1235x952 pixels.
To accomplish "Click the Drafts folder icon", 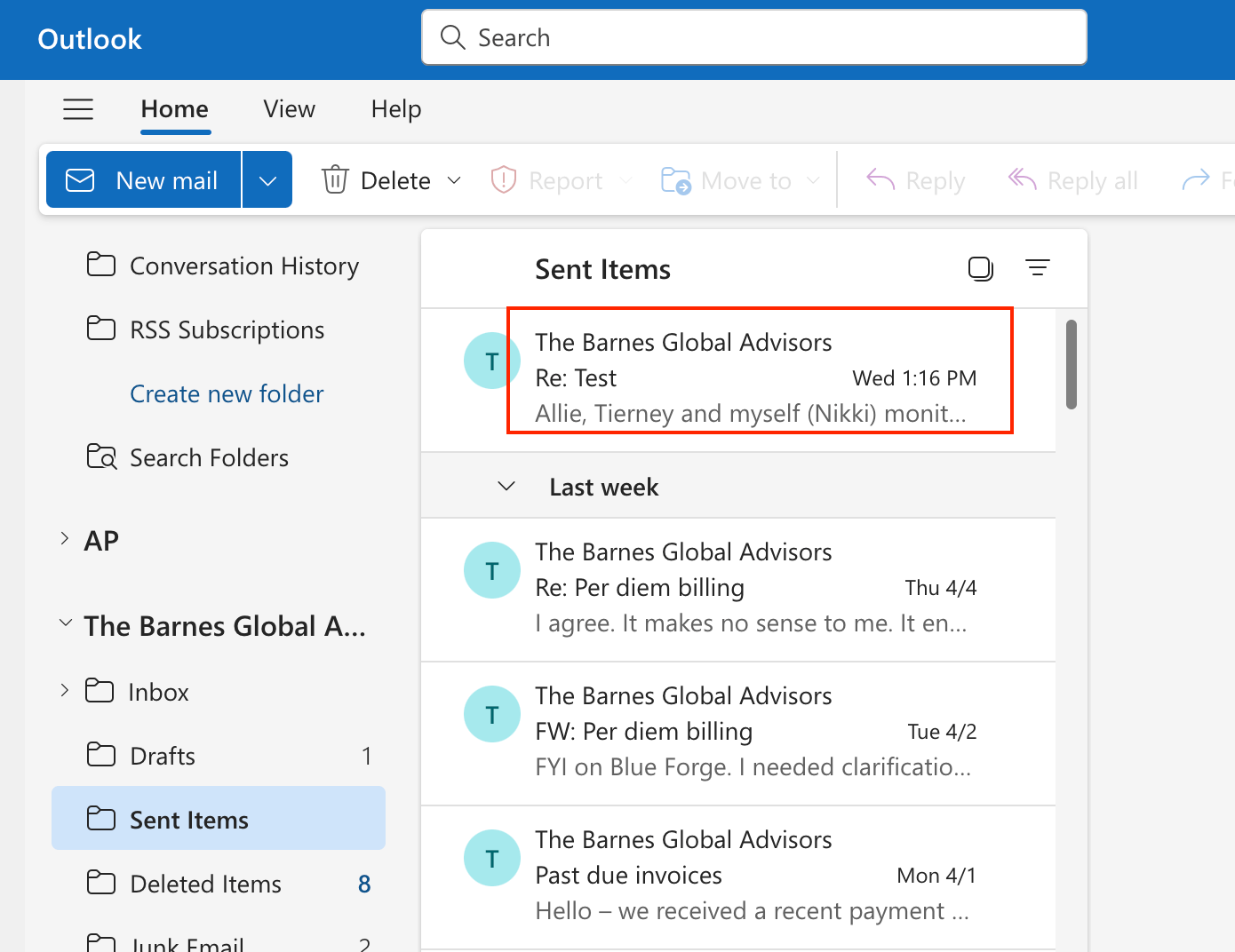I will (x=101, y=755).
